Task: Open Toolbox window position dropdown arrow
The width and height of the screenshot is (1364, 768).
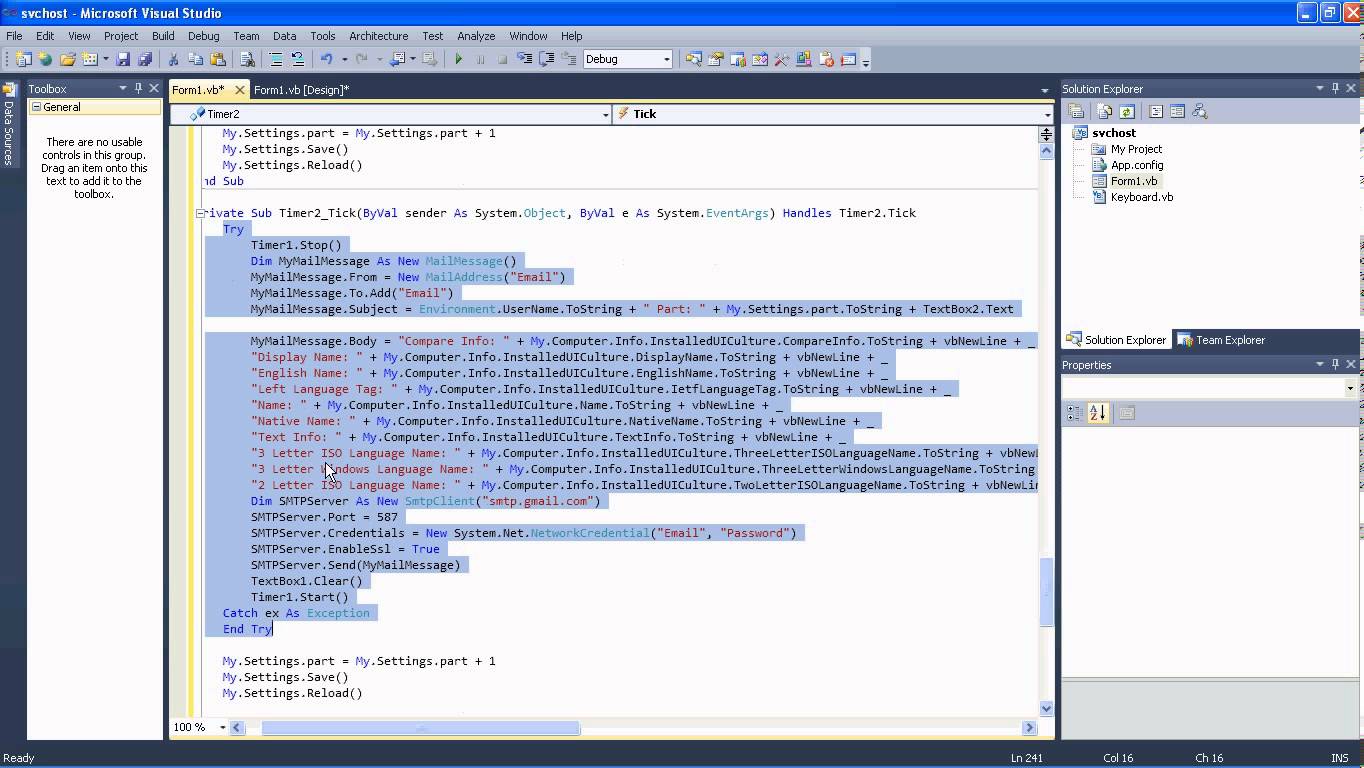Action: [123, 88]
